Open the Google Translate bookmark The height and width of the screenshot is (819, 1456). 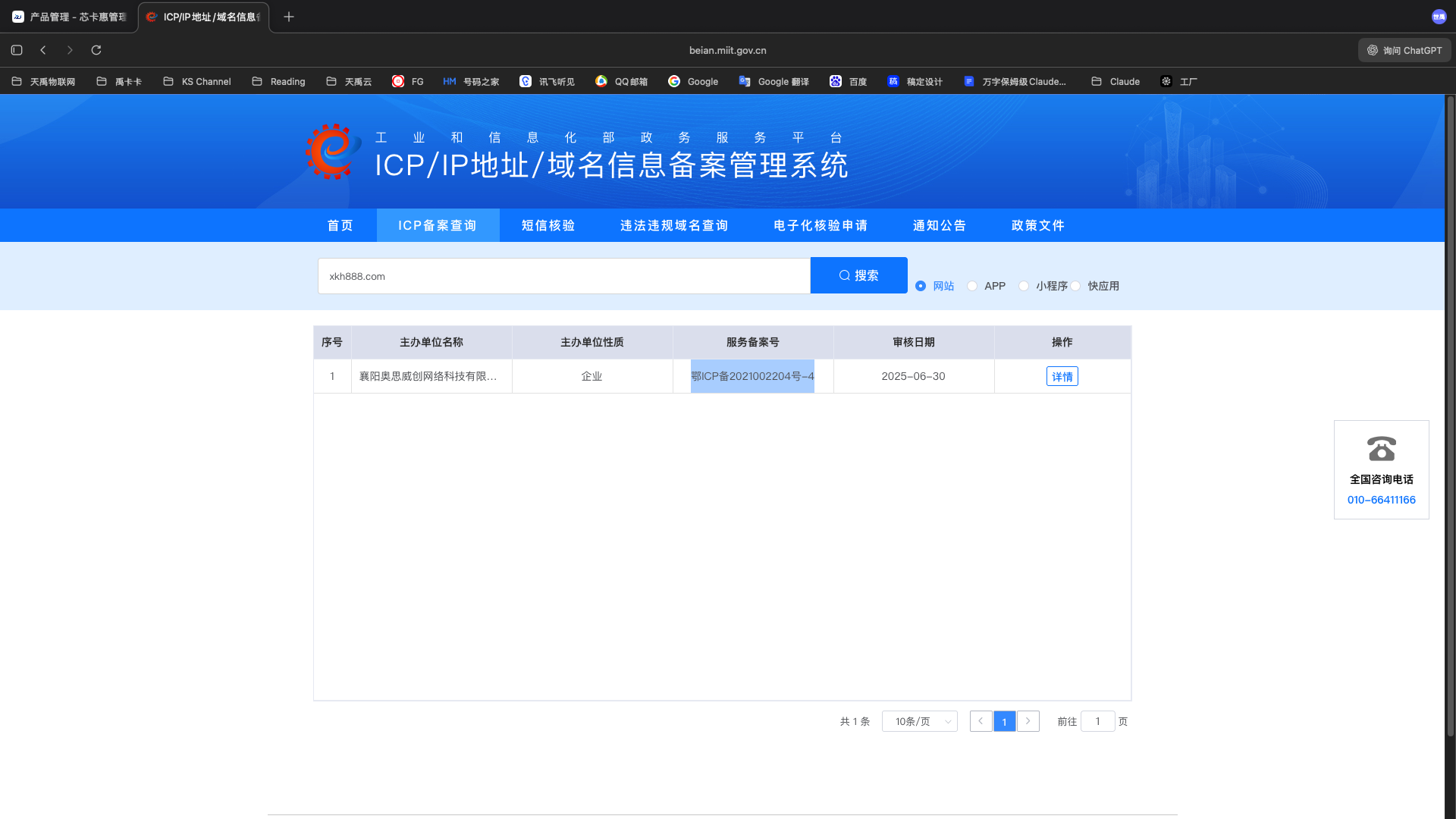pyautogui.click(x=773, y=82)
